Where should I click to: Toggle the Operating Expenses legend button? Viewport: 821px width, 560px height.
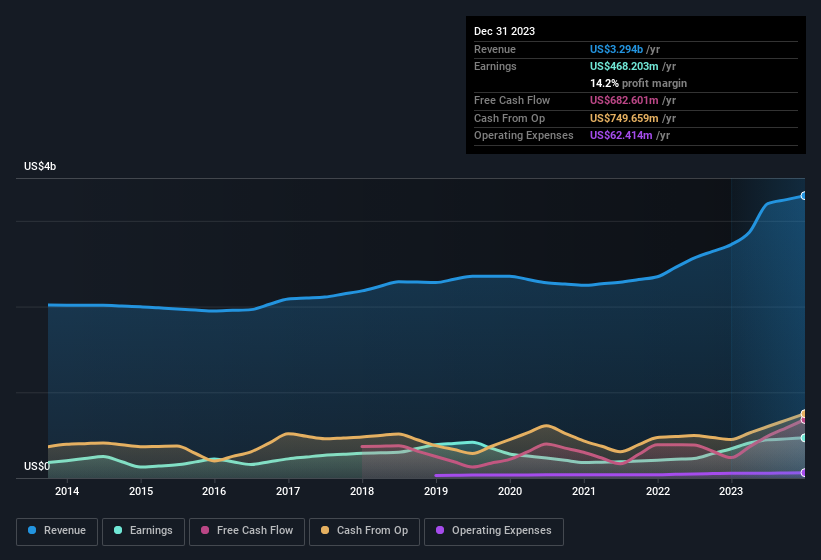pos(494,531)
